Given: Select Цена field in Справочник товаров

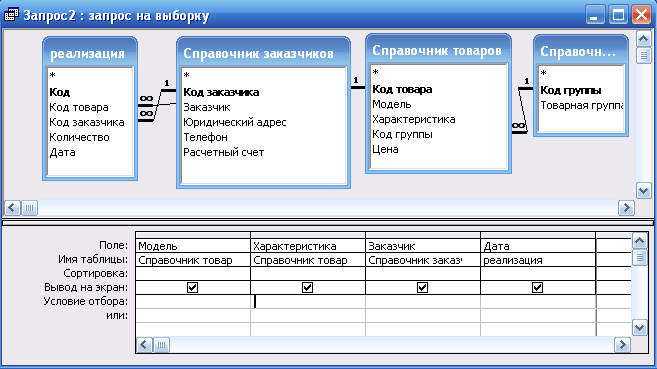Looking at the screenshot, I should tap(385, 150).
